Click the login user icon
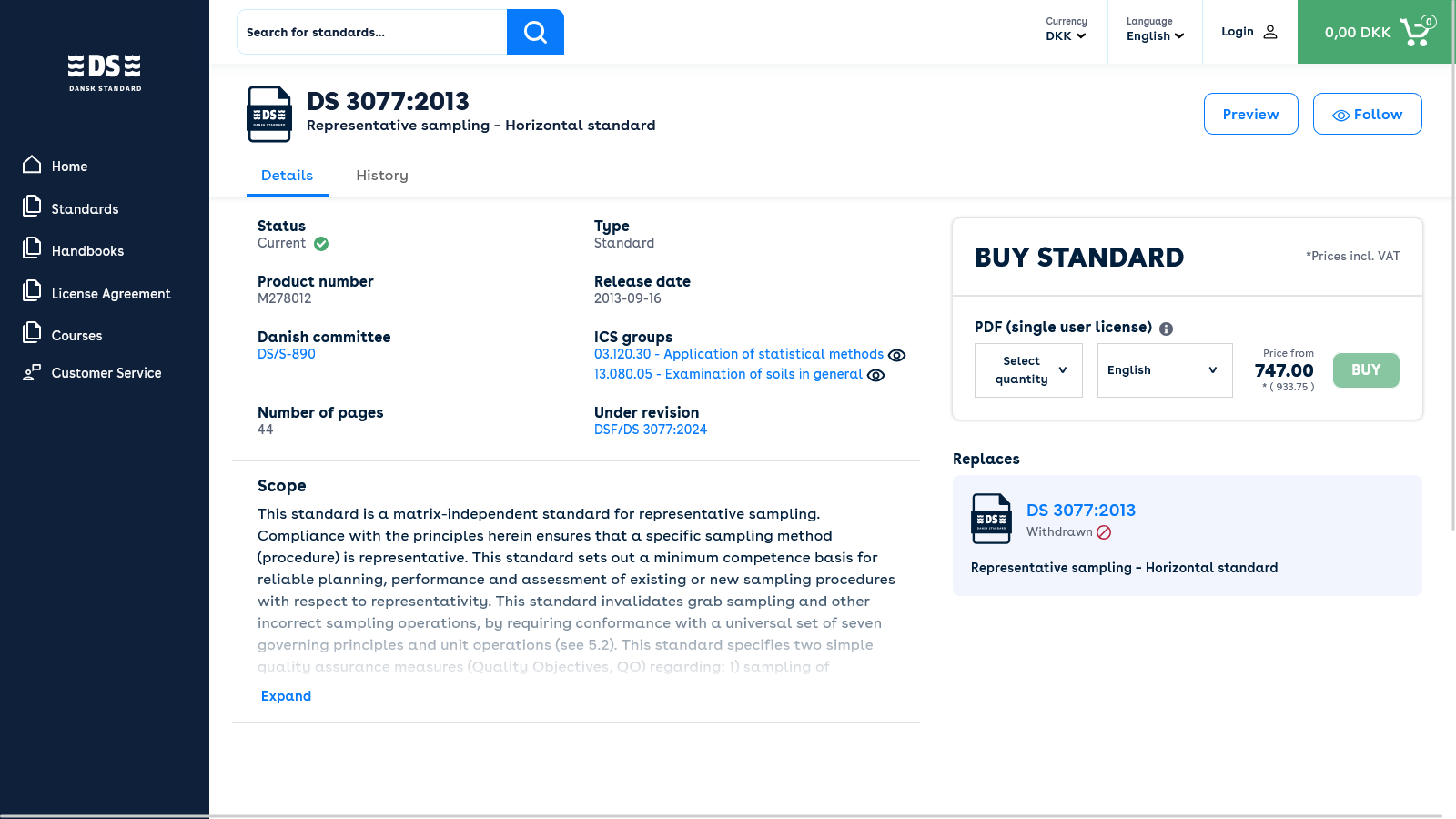The image size is (1456, 819). pos(1270,32)
